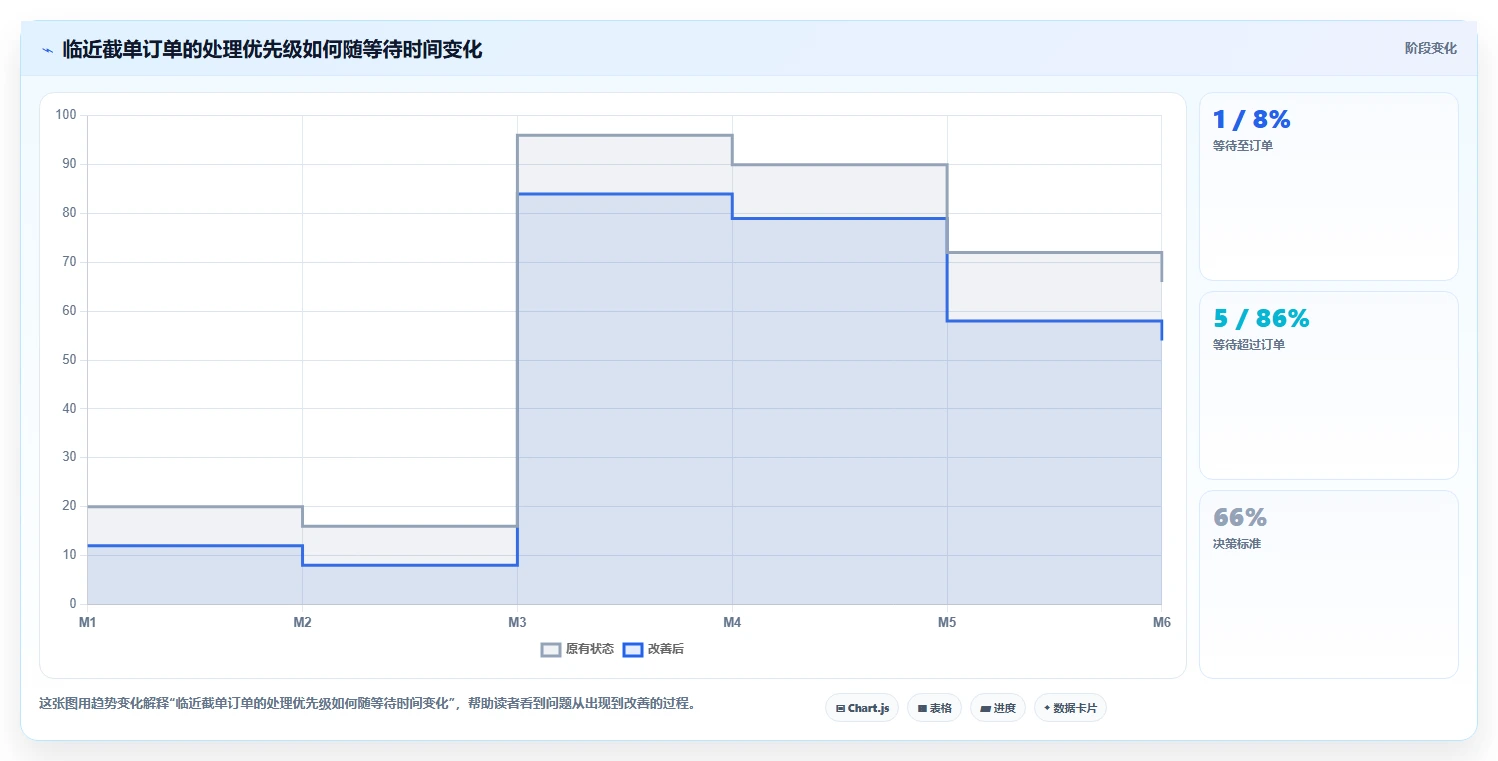This screenshot has height=761, width=1498.
Task: Toggle the 原有状态 legend label
Action: (x=590, y=649)
